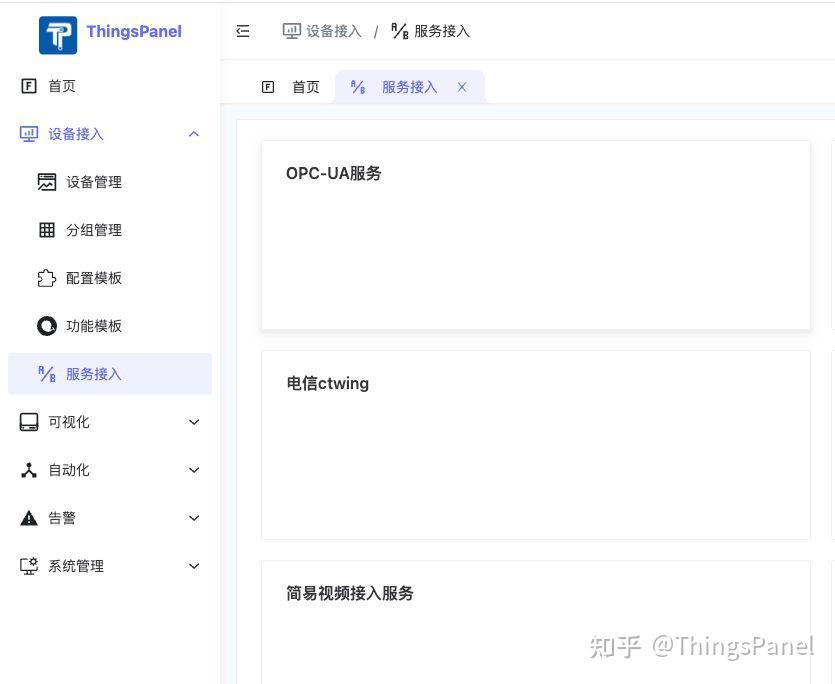835x684 pixels.
Task: Select the 服务接入 sidebar icon
Action: [47, 374]
